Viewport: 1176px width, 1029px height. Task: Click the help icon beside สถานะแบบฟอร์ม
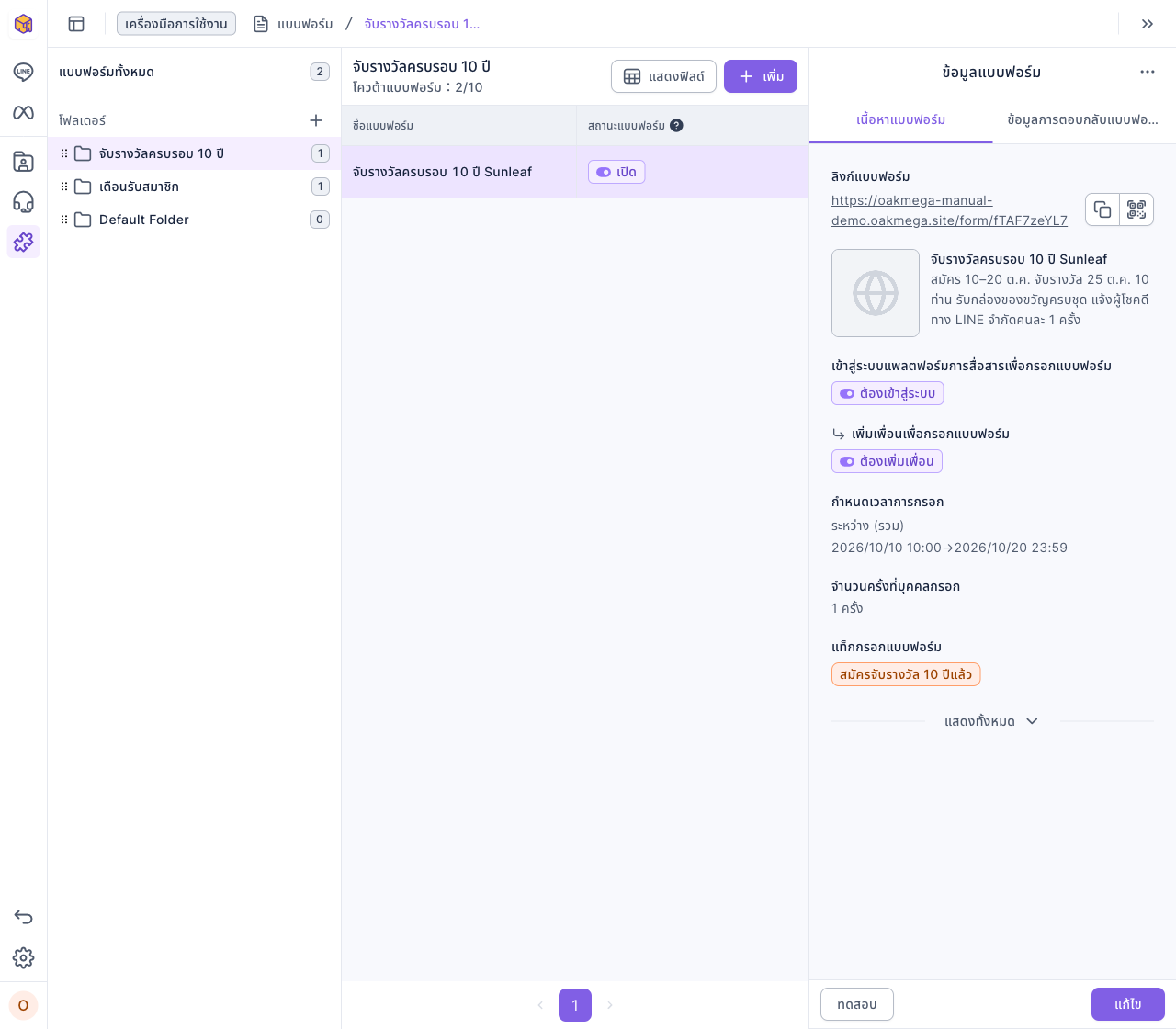click(676, 126)
